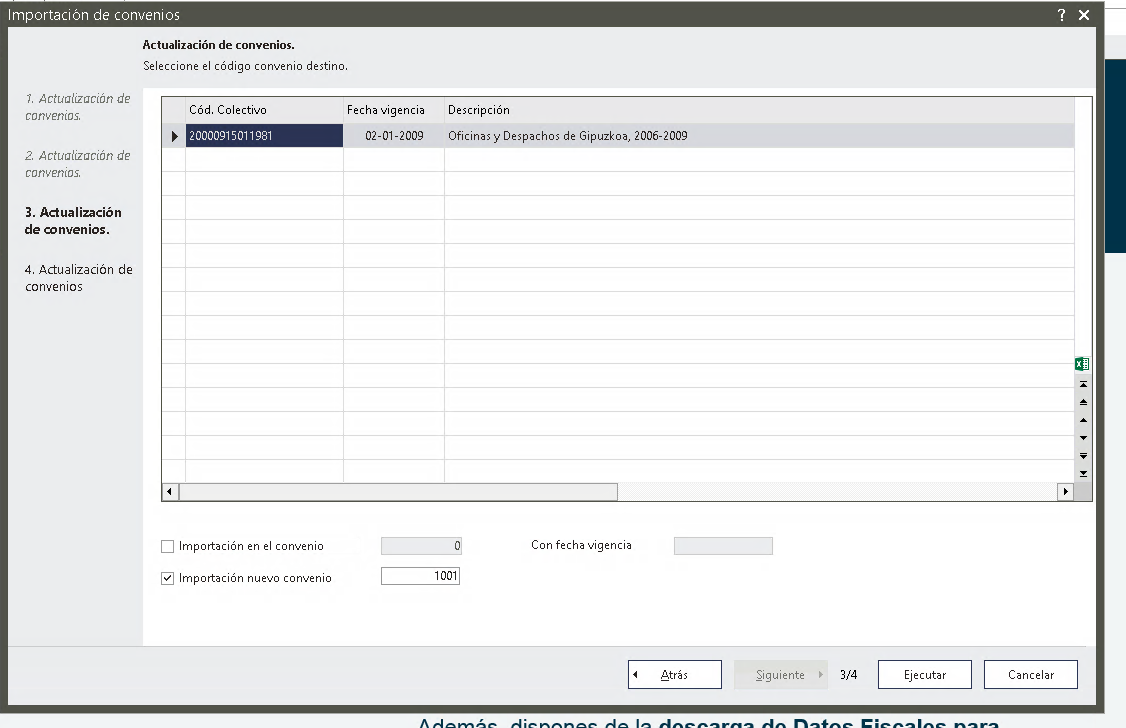Image resolution: width=1126 pixels, height=728 pixels.
Task: Cancel the wizard with Cancelar
Action: point(1030,675)
